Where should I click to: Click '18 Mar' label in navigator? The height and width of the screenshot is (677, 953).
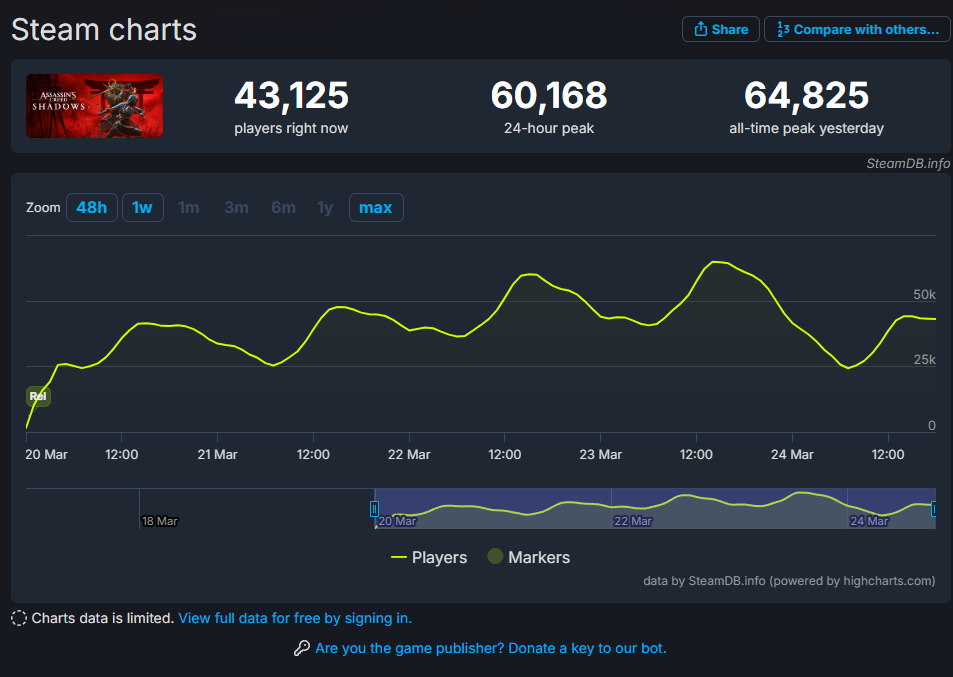pos(160,521)
